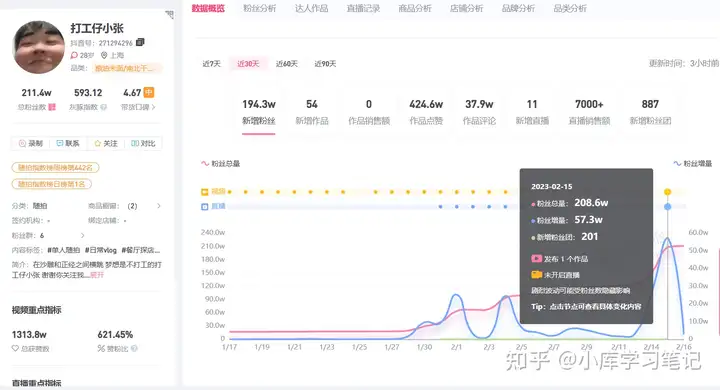Expand 商品橱窗 (2) chevron
The image size is (720, 390).
click(x=159, y=206)
